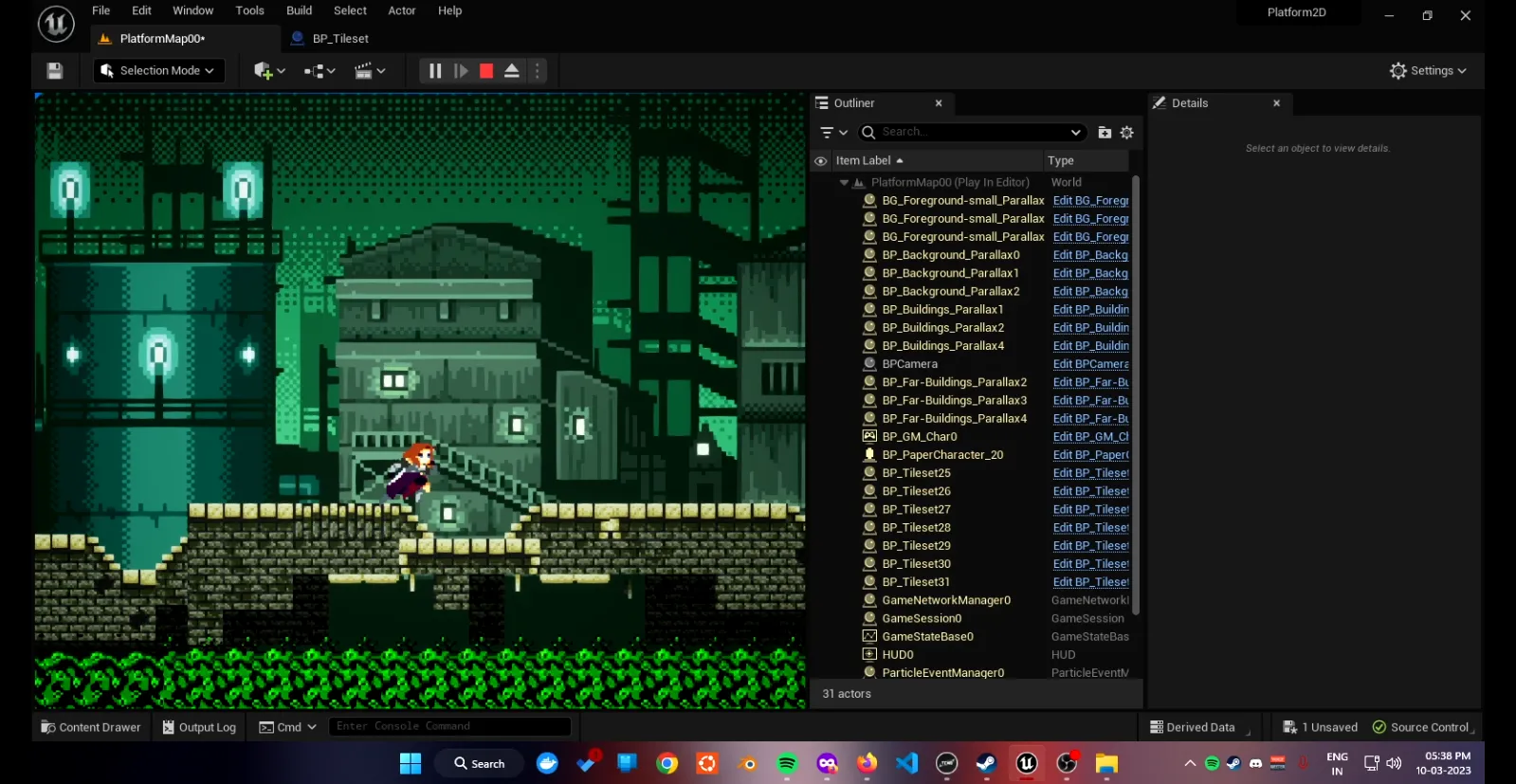Image resolution: width=1516 pixels, height=784 pixels.
Task: Open the Edit menu
Action: pos(141,10)
